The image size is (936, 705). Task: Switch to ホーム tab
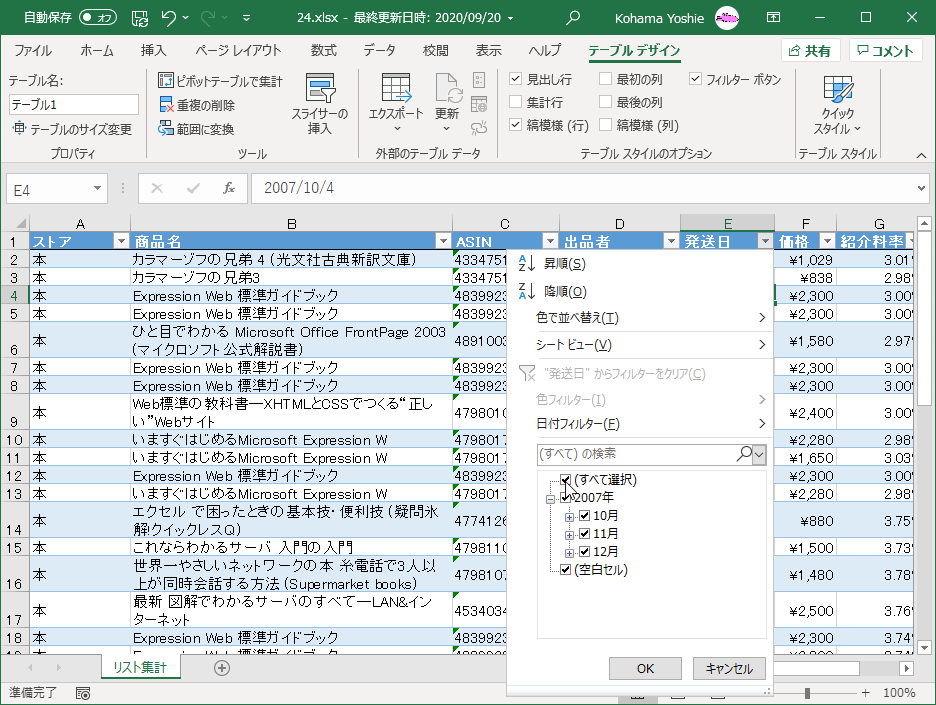97,51
